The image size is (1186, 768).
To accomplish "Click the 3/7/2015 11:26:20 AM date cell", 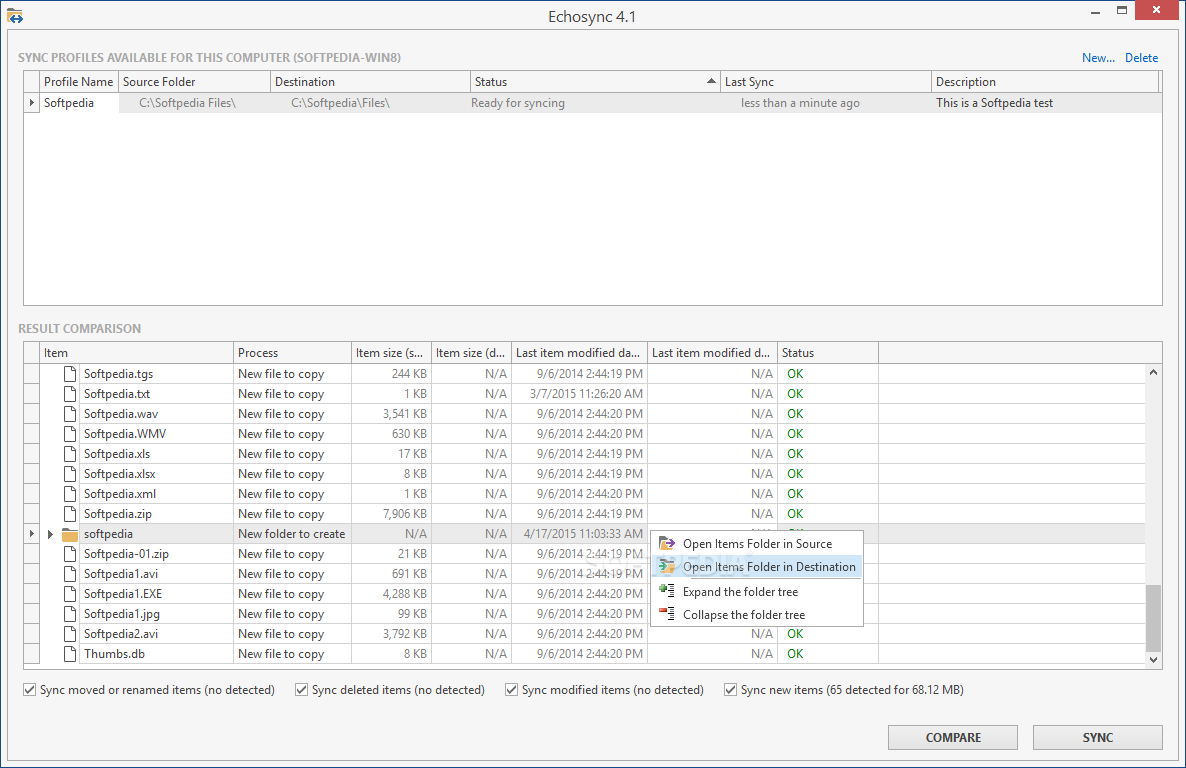I will (x=579, y=393).
